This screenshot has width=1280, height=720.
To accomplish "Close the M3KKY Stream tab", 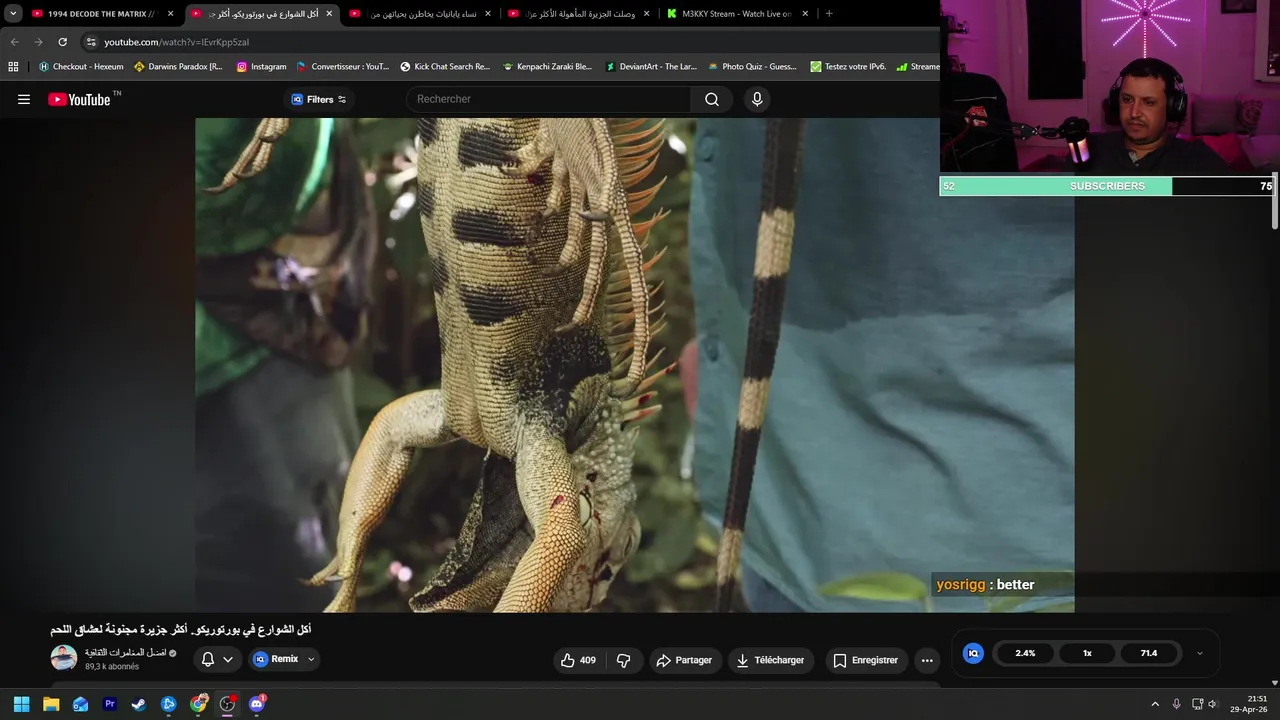I will [805, 14].
